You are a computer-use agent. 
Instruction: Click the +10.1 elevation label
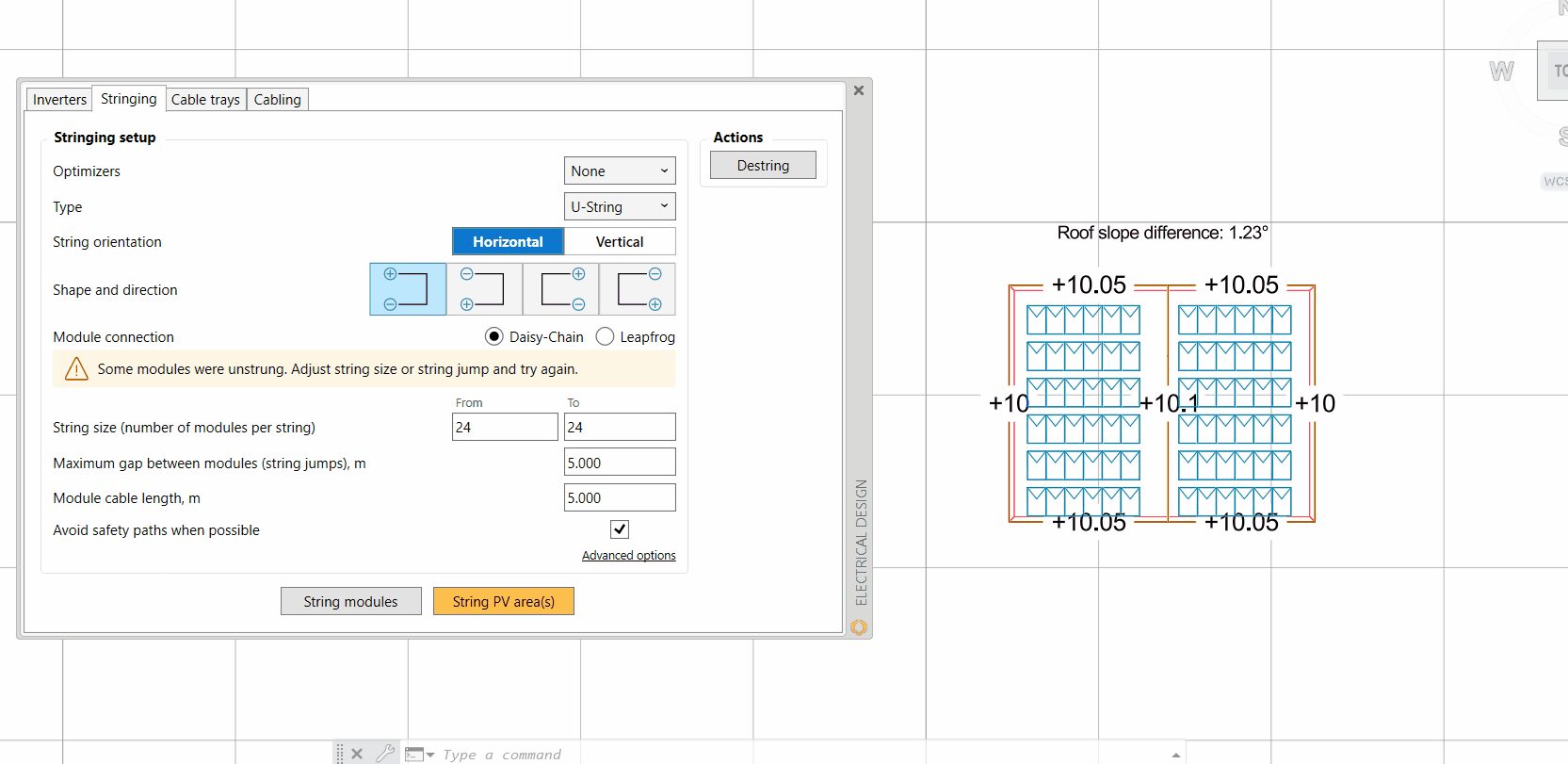[1169, 403]
